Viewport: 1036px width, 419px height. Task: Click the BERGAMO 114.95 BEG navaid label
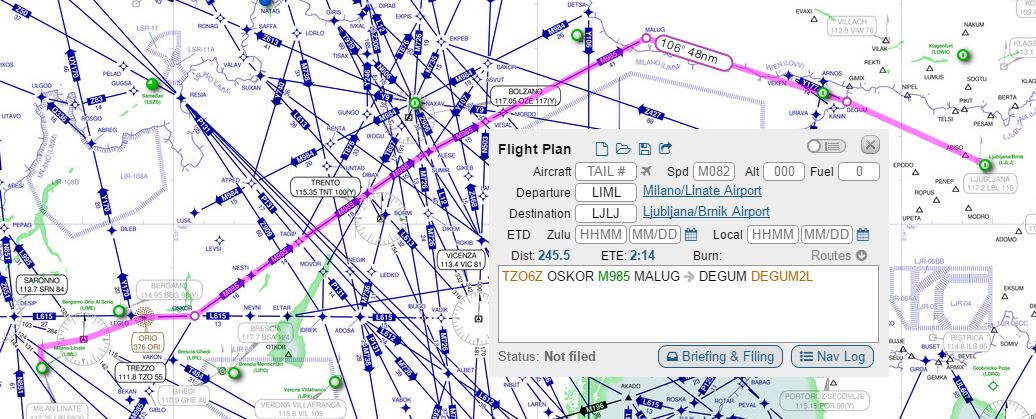pos(168,290)
